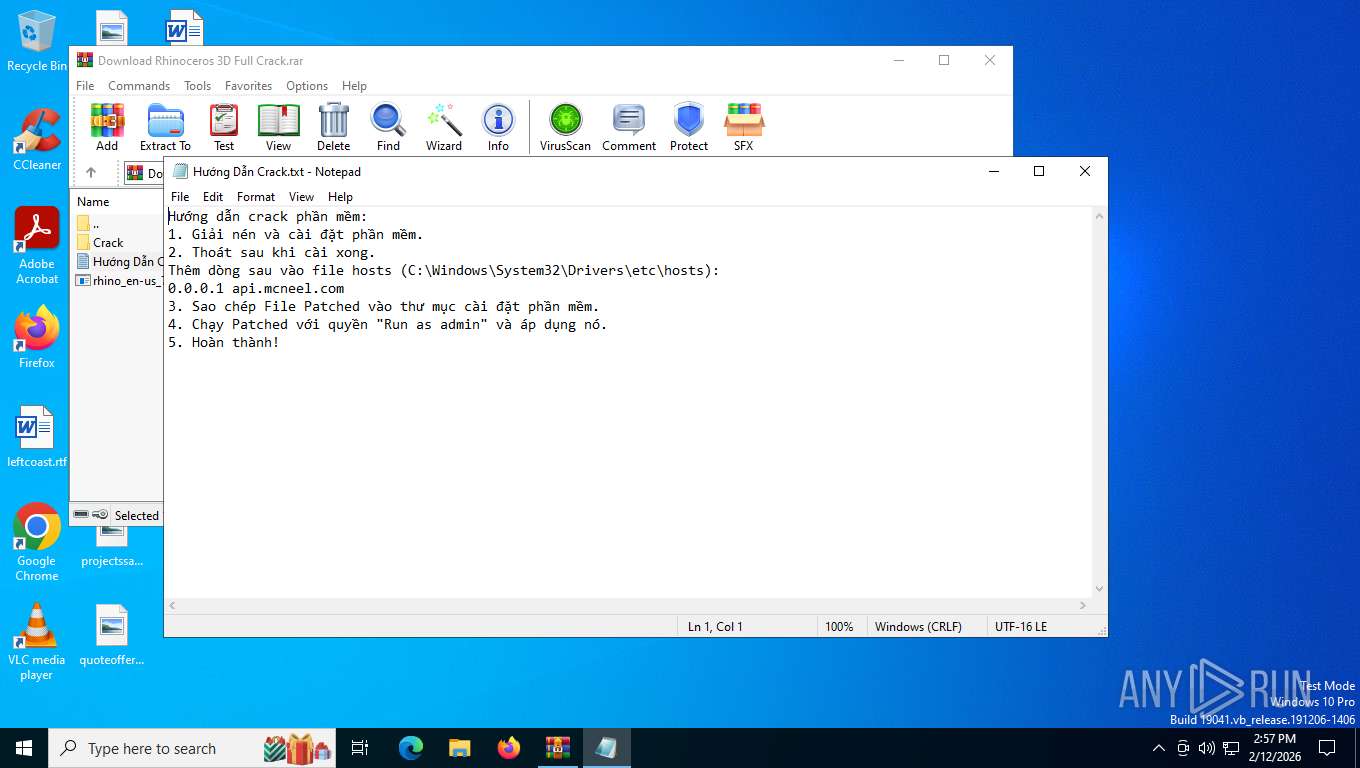Open Recycle Bin desktop icon

[37, 41]
